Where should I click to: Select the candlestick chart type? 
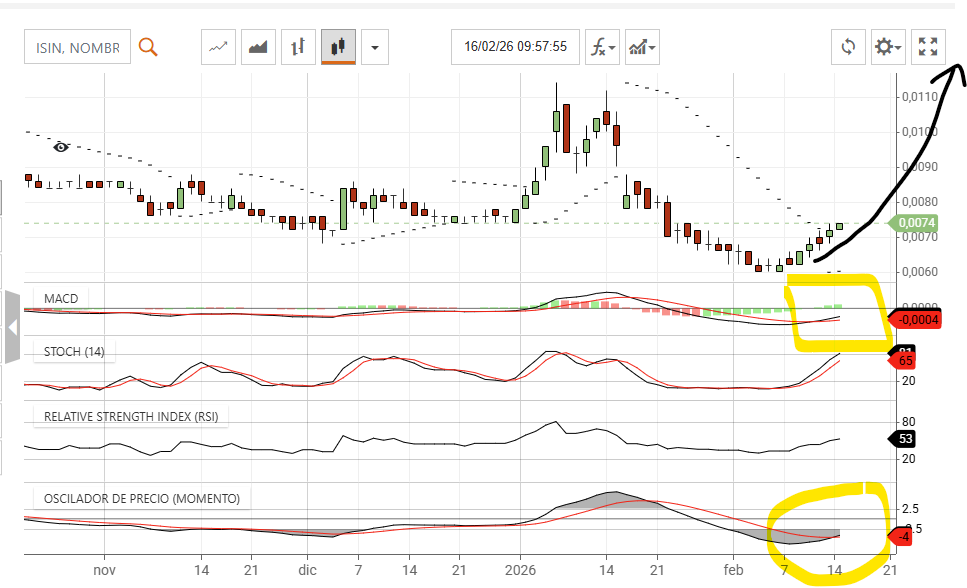[x=338, y=47]
